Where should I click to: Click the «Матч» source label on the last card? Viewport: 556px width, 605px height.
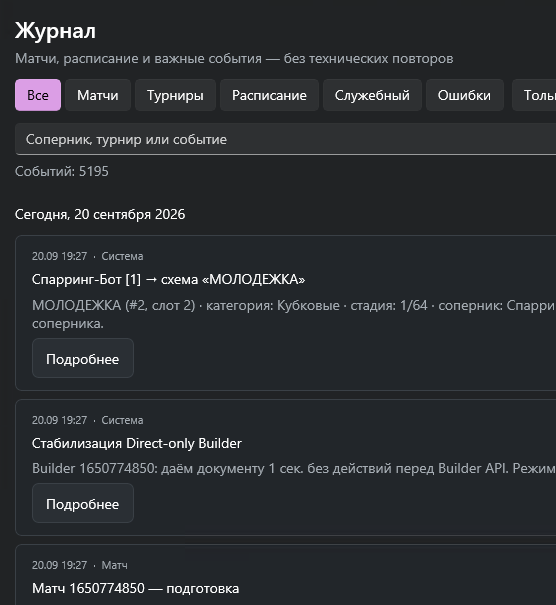(115, 565)
